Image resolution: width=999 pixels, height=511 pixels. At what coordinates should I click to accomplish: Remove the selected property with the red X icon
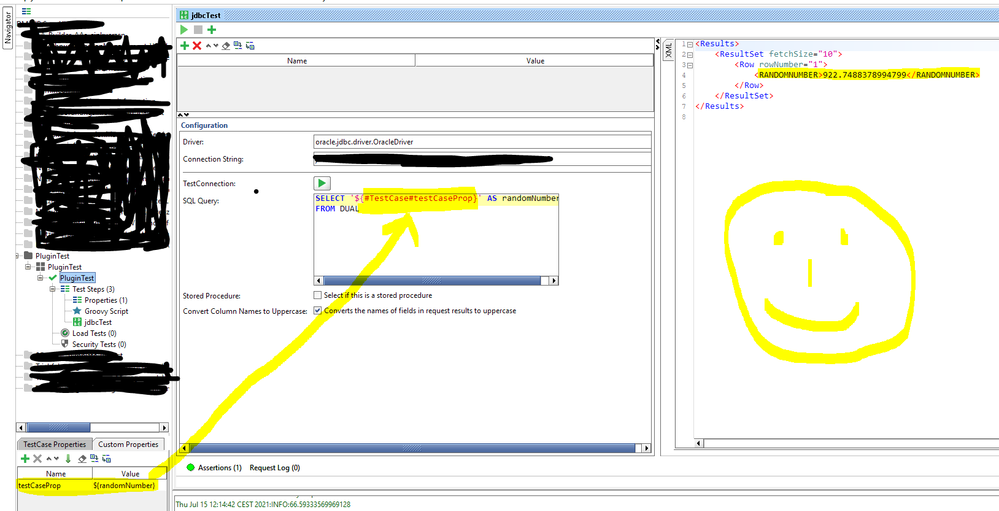pyautogui.click(x=197, y=45)
